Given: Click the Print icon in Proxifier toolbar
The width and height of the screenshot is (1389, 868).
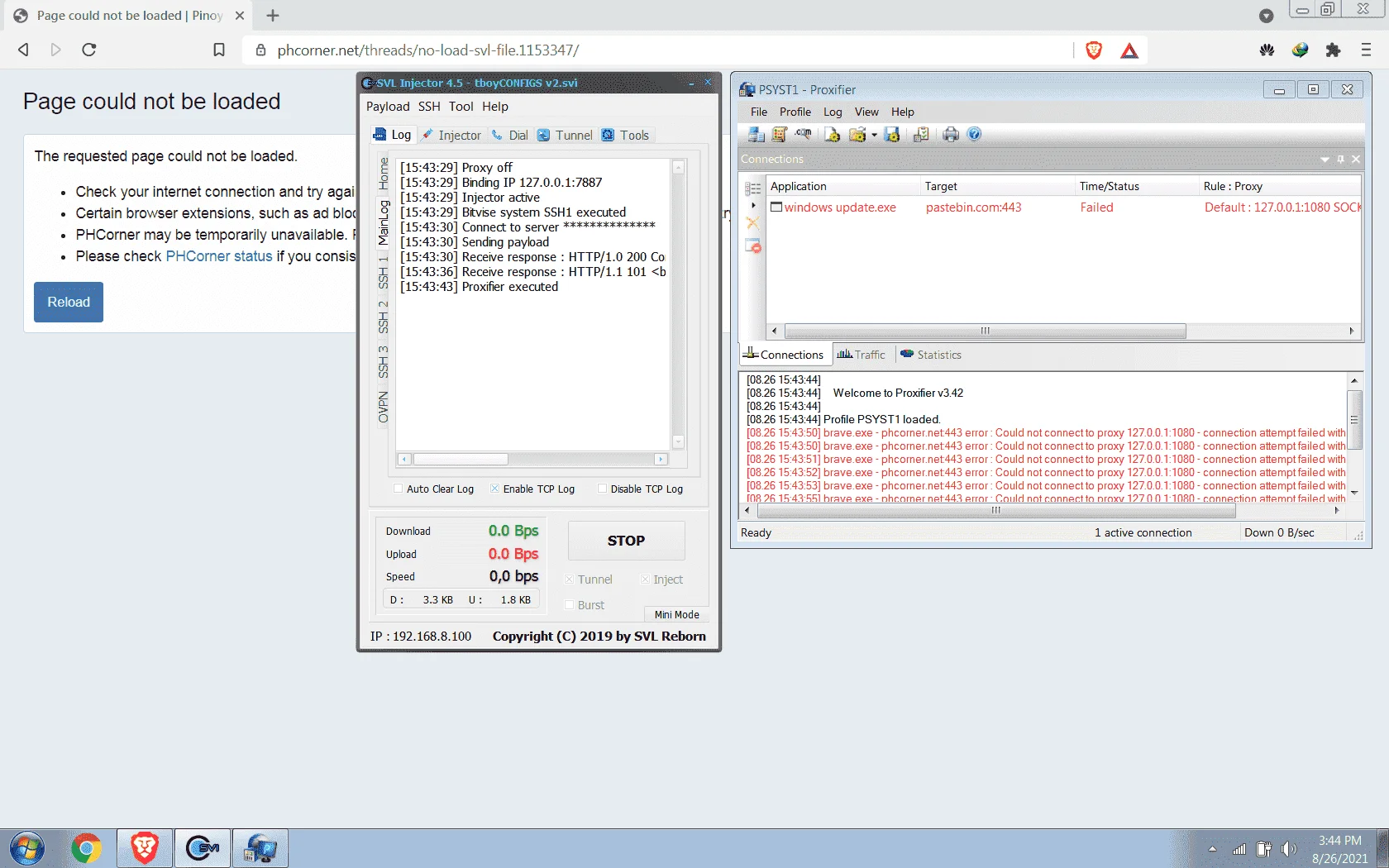Looking at the screenshot, I should coord(951,135).
